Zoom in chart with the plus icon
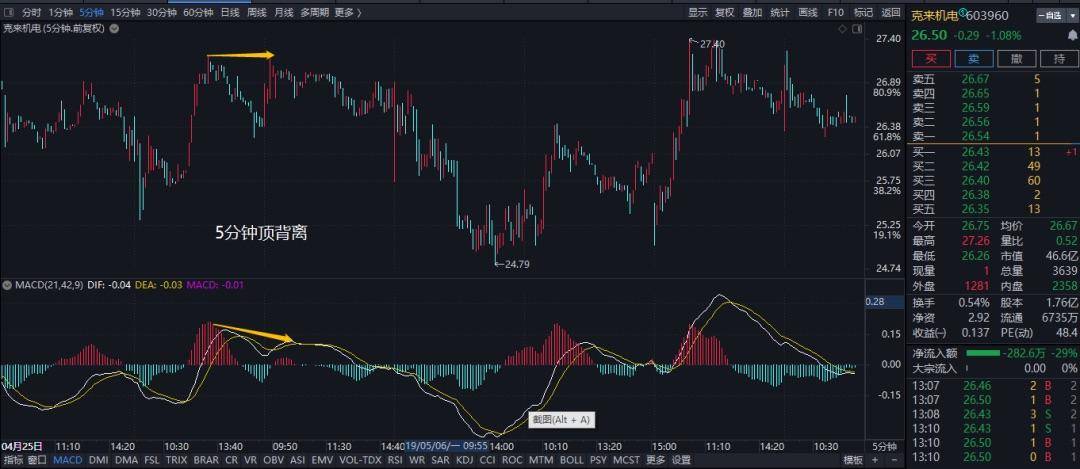This screenshot has width=1080, height=469. pyautogui.click(x=875, y=460)
